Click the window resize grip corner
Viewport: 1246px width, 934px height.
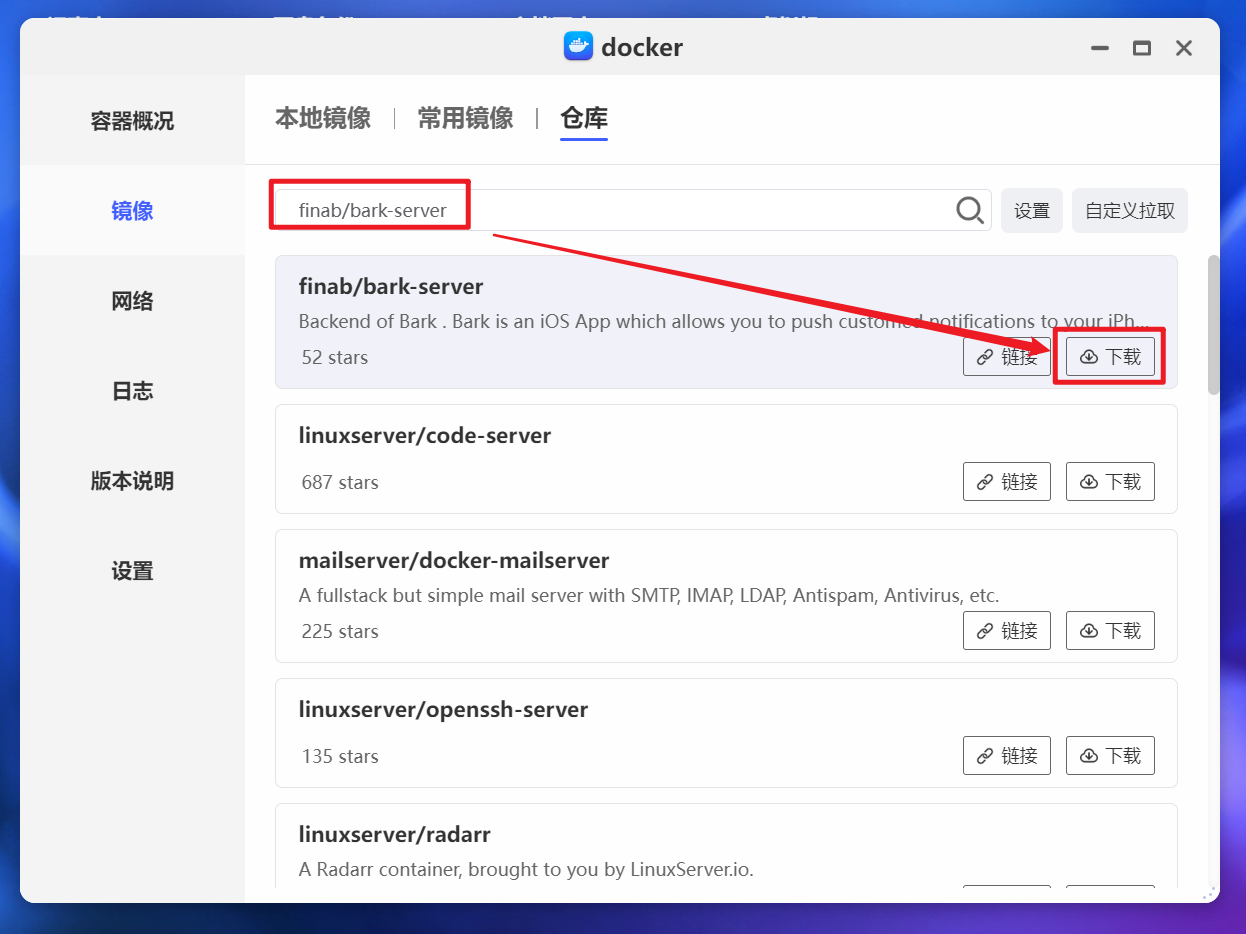[x=1211, y=893]
